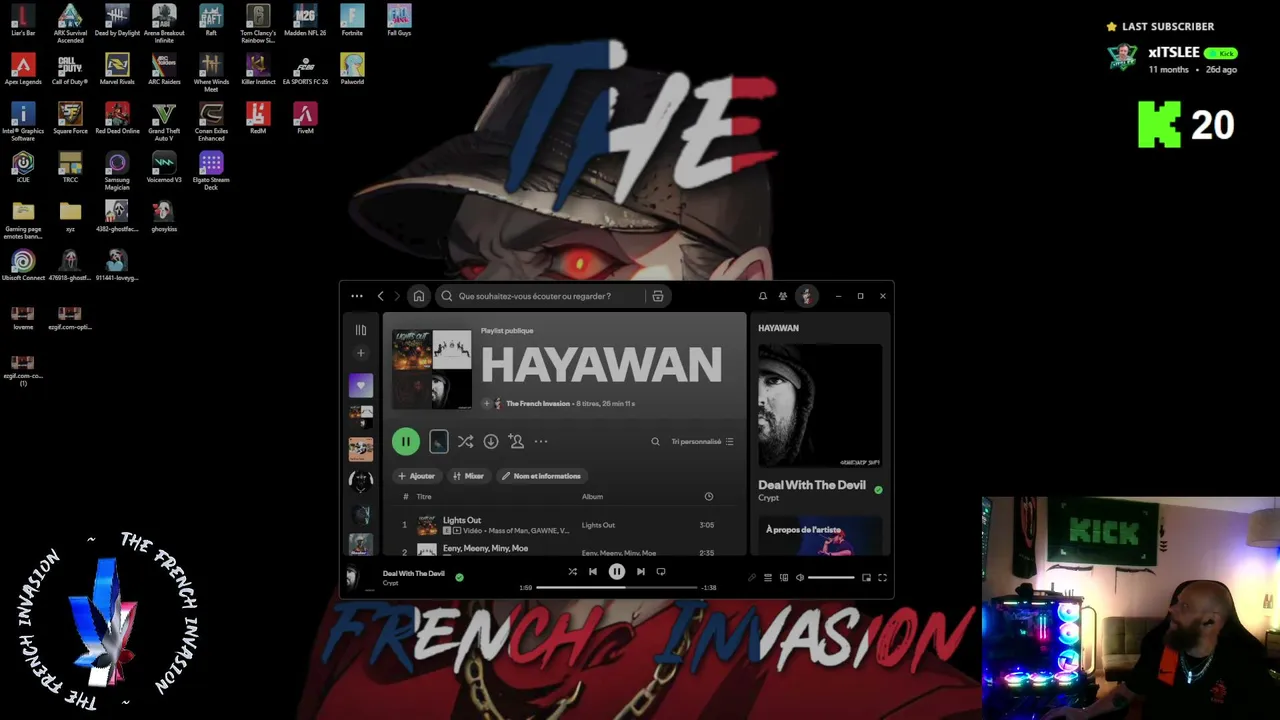Toggle repeat in the player bar
This screenshot has height=720, width=1280.
click(x=661, y=572)
